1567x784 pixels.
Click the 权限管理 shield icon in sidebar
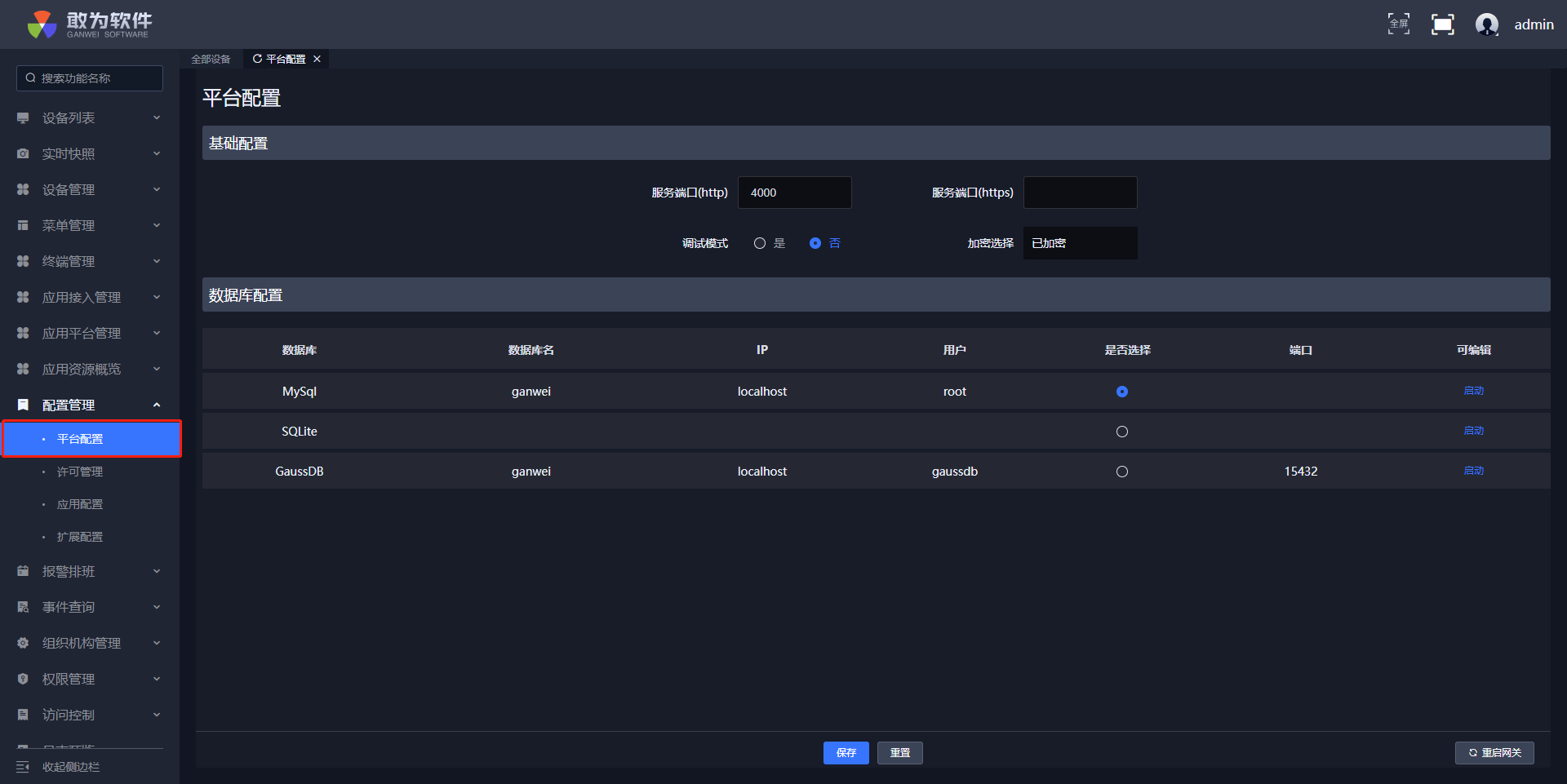tap(23, 680)
